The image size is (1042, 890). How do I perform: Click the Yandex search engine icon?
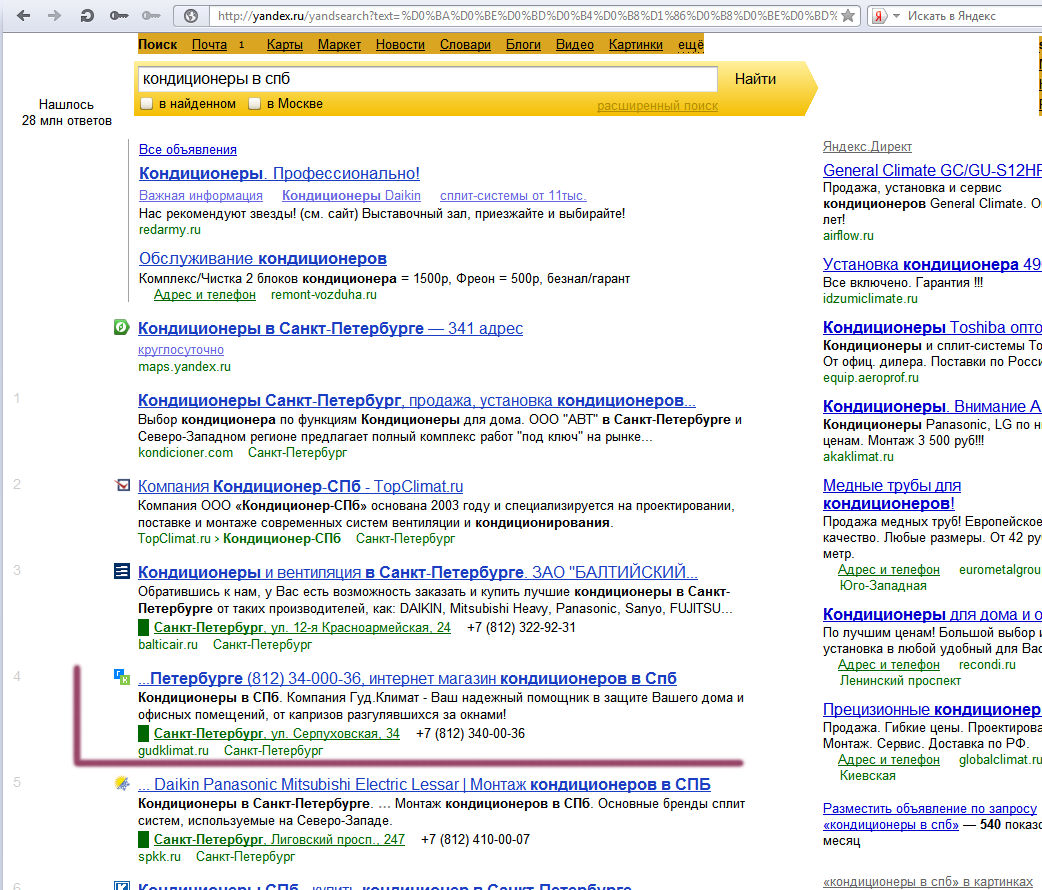[879, 16]
